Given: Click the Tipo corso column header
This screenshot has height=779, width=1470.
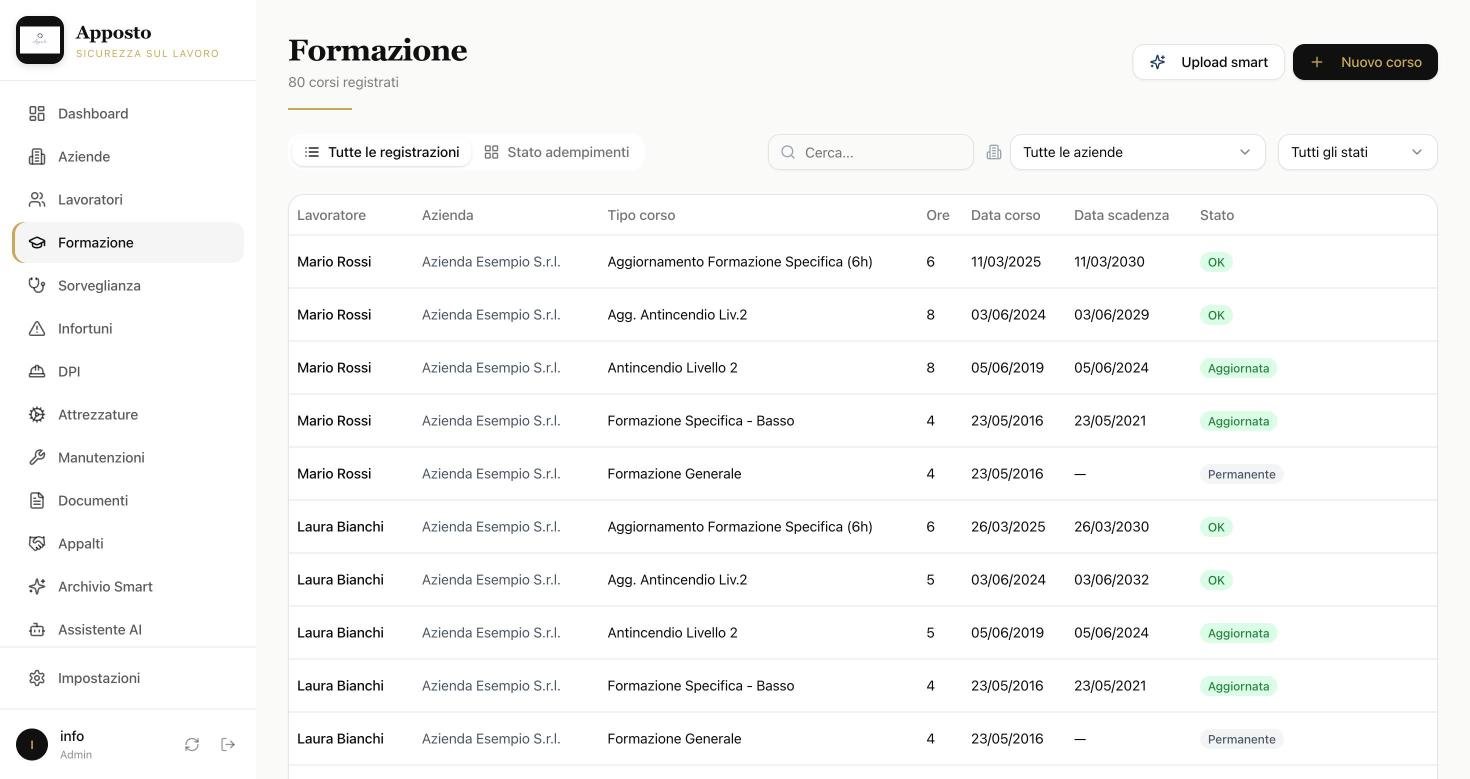Looking at the screenshot, I should point(641,215).
